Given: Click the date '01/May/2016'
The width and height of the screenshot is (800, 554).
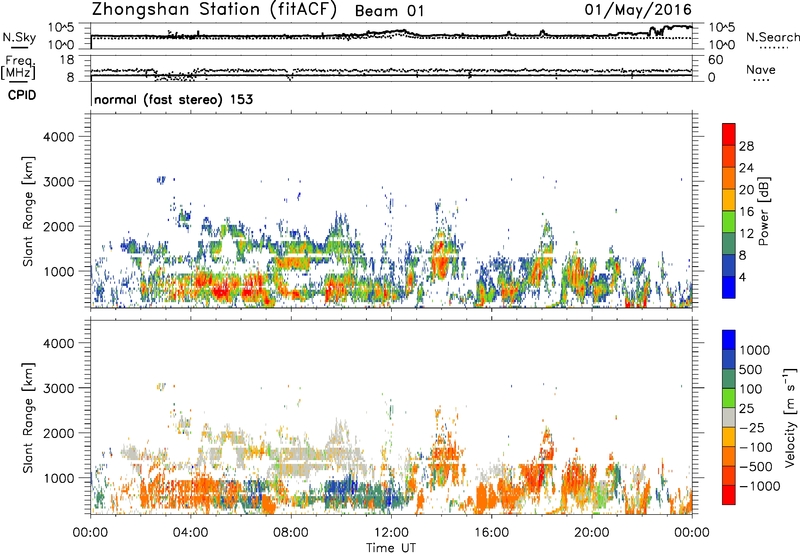Looking at the screenshot, I should pyautogui.click(x=638, y=9).
